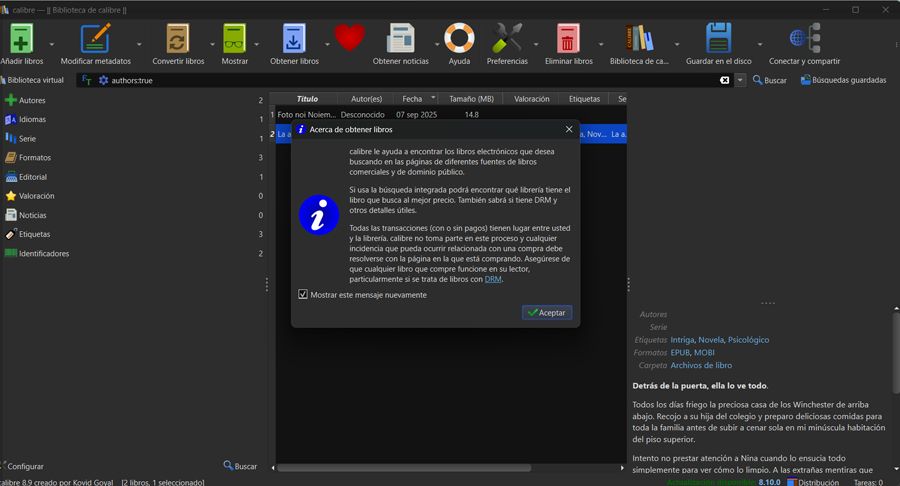Open the search history dropdown arrow
The width and height of the screenshot is (900, 486).
[740, 80]
